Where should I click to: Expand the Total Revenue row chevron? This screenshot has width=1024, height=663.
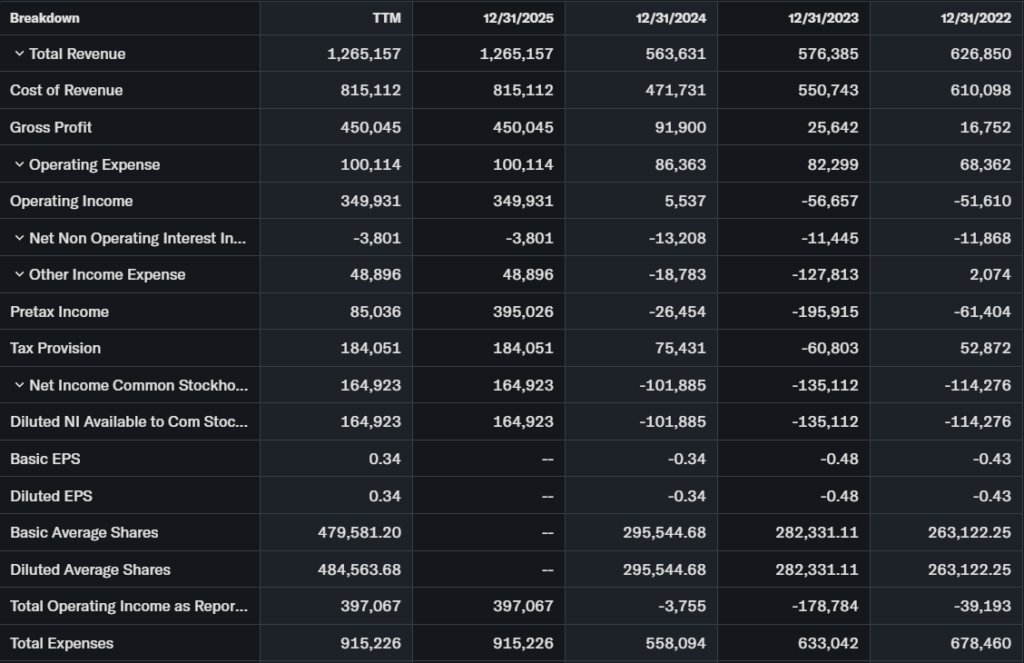[x=19, y=54]
